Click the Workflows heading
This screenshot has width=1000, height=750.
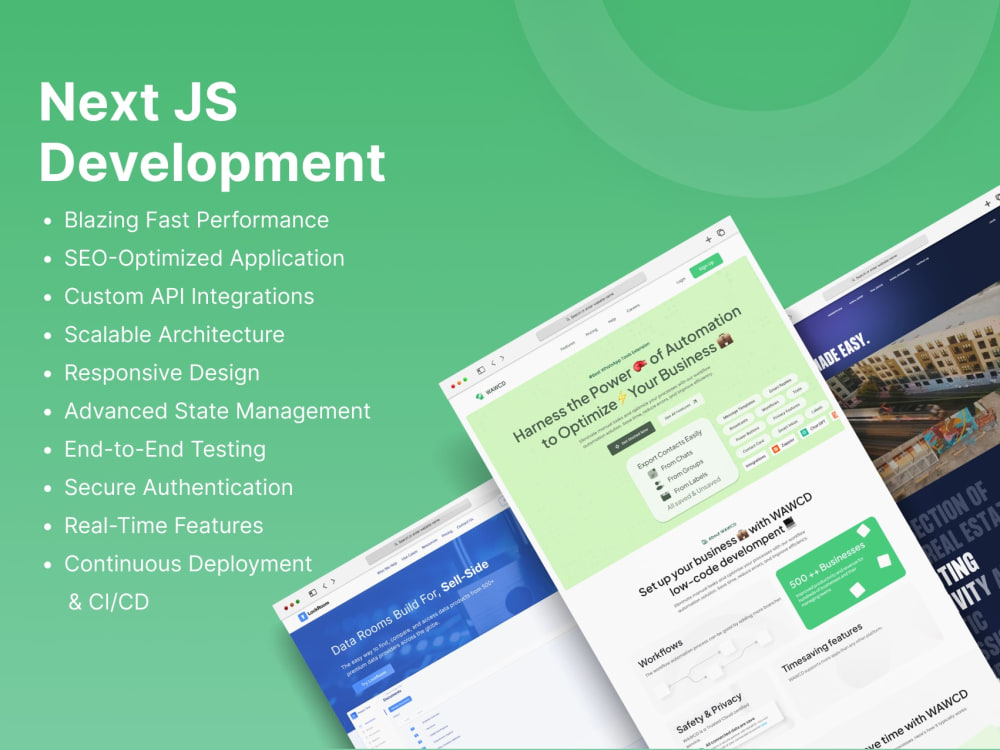click(x=660, y=652)
